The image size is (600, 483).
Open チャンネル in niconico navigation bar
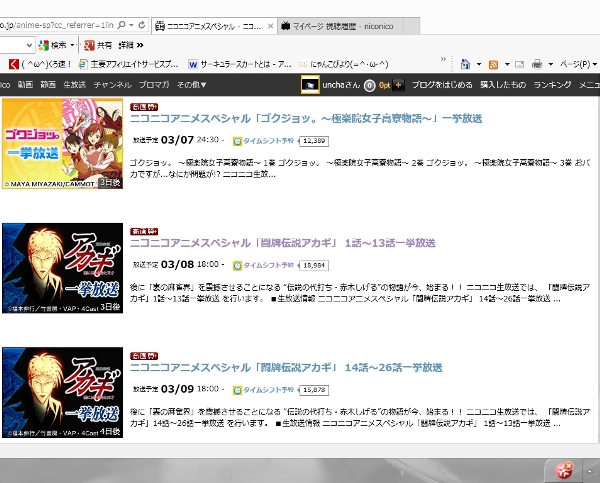click(x=113, y=85)
